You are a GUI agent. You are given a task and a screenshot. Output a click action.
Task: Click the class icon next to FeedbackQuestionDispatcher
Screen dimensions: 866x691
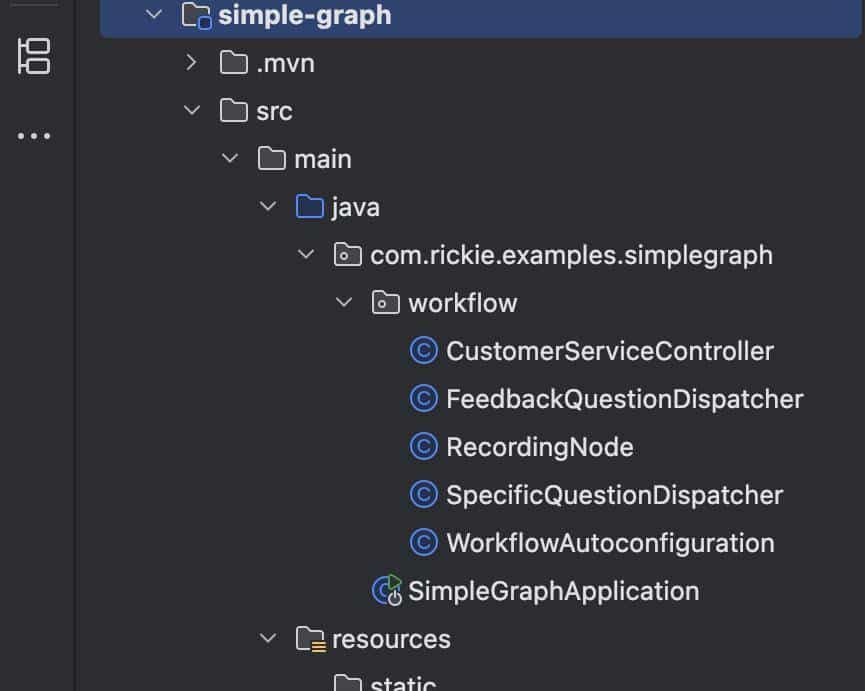click(x=424, y=399)
